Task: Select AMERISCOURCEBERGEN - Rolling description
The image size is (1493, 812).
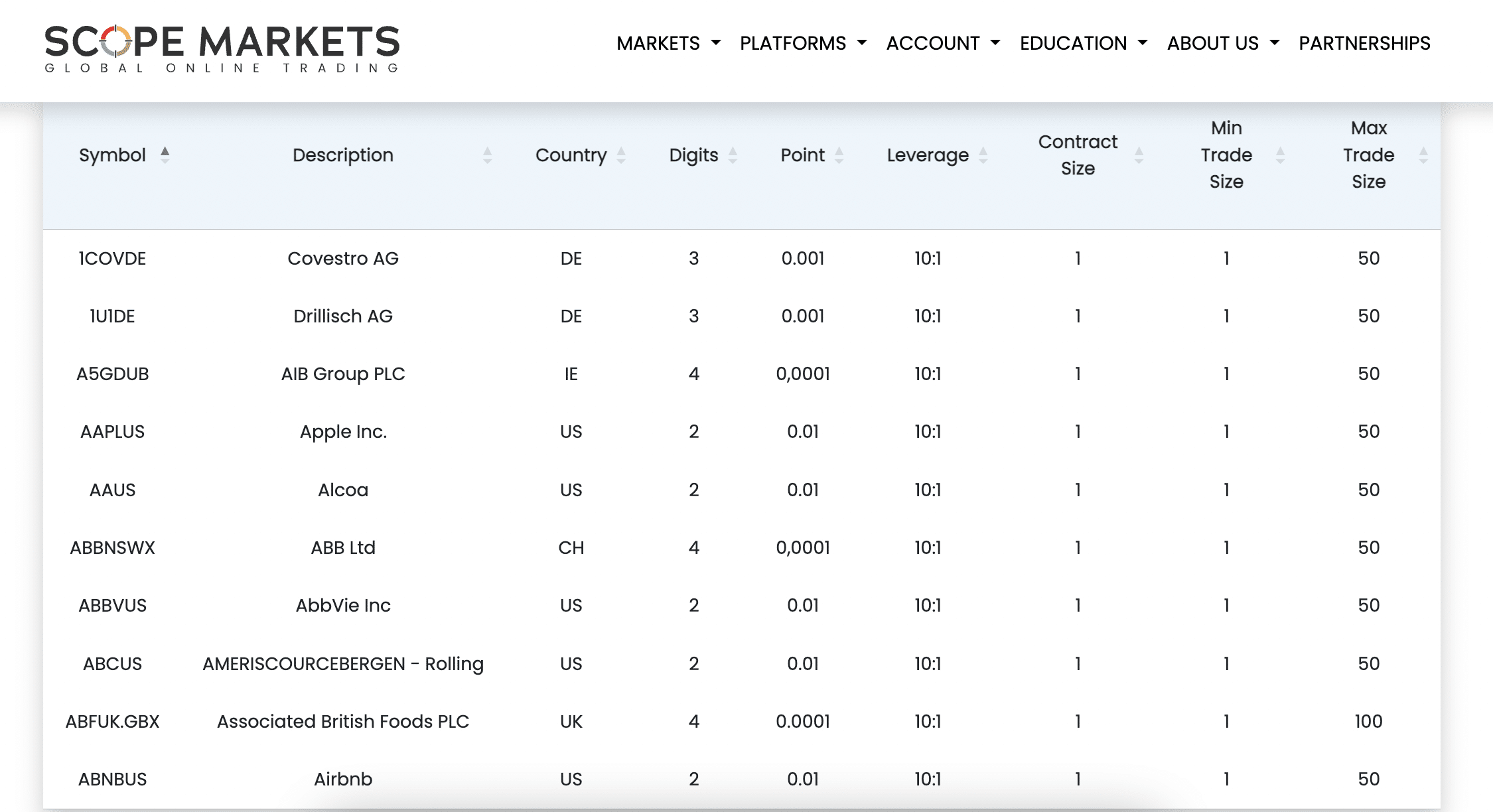Action: pyautogui.click(x=343, y=664)
